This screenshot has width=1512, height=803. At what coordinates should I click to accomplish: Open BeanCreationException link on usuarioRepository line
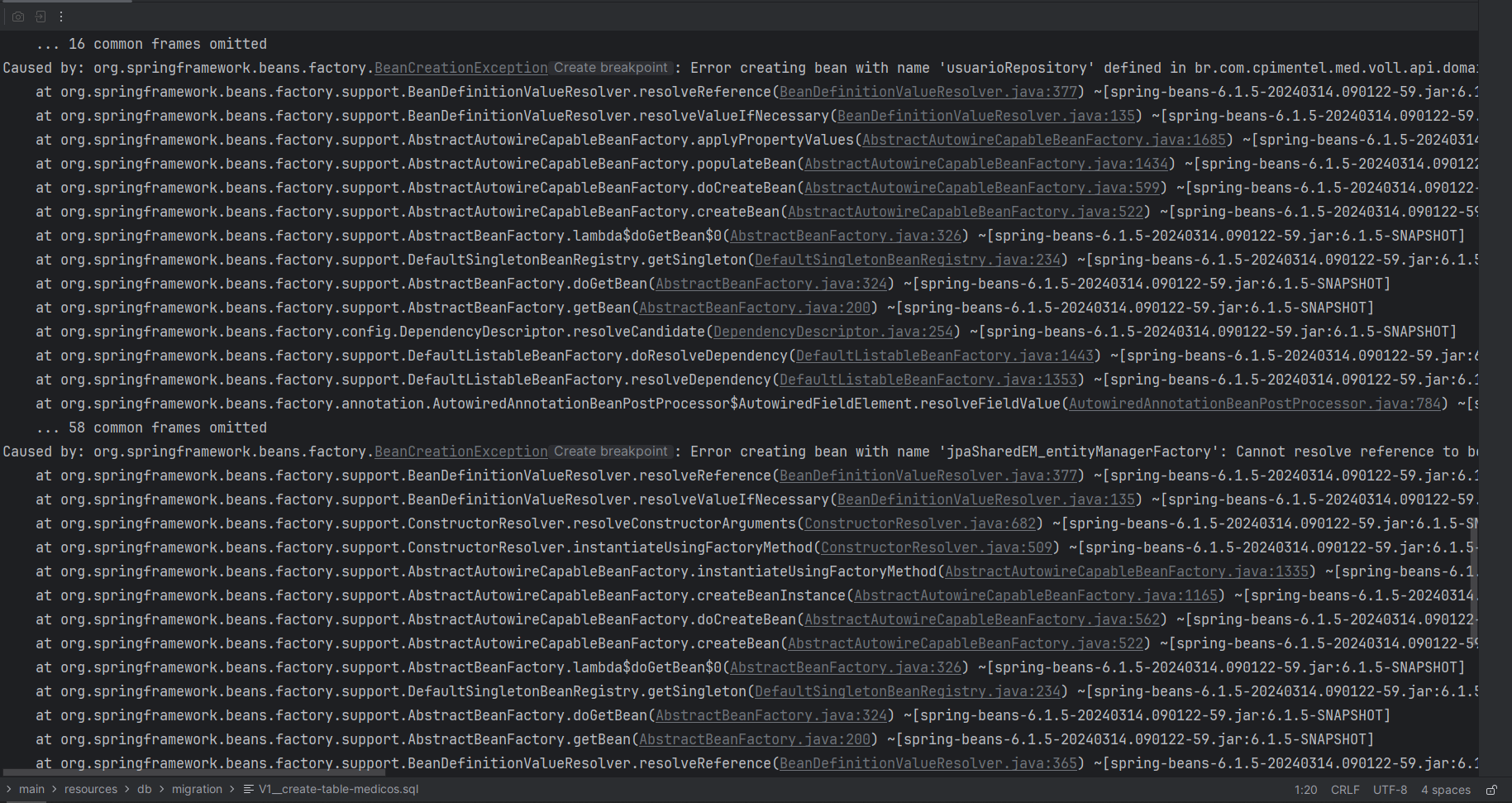click(x=461, y=68)
